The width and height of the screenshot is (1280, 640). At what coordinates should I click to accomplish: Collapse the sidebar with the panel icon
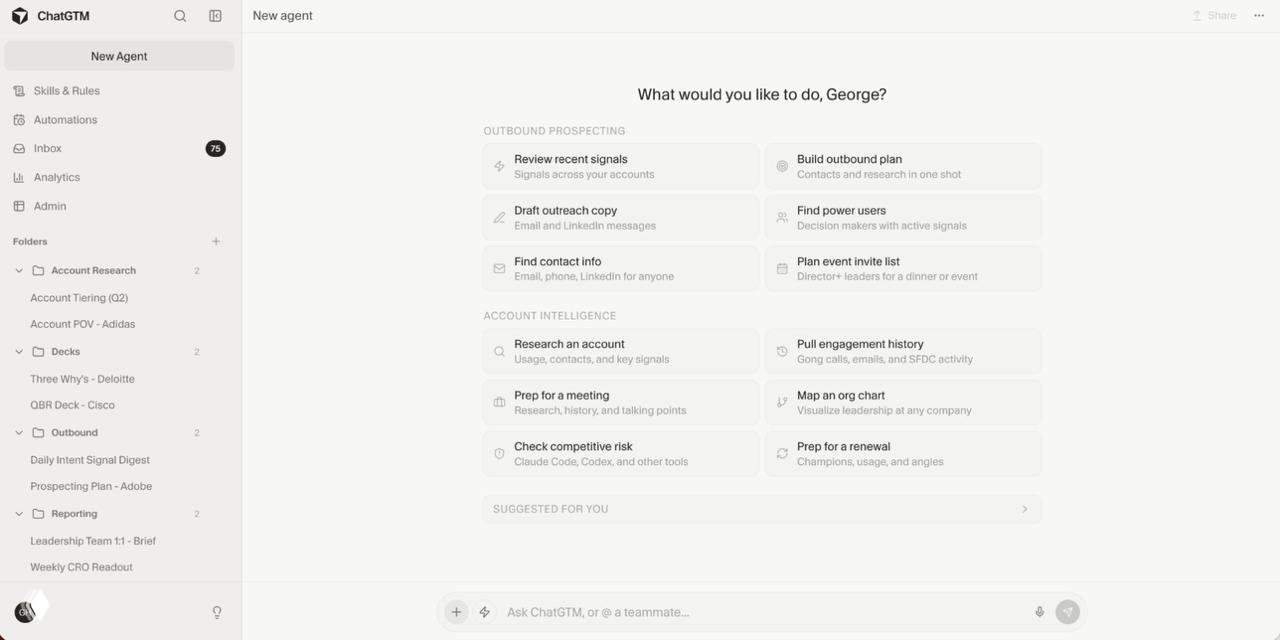[x=215, y=16]
